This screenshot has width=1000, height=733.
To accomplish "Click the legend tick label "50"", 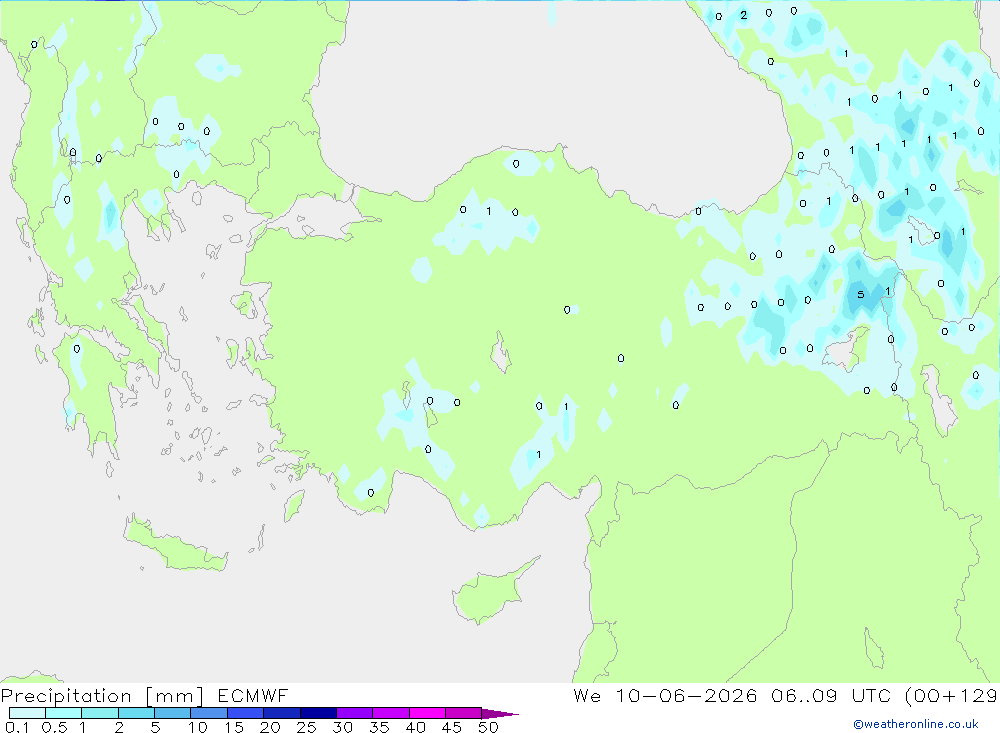I will pos(488,727).
